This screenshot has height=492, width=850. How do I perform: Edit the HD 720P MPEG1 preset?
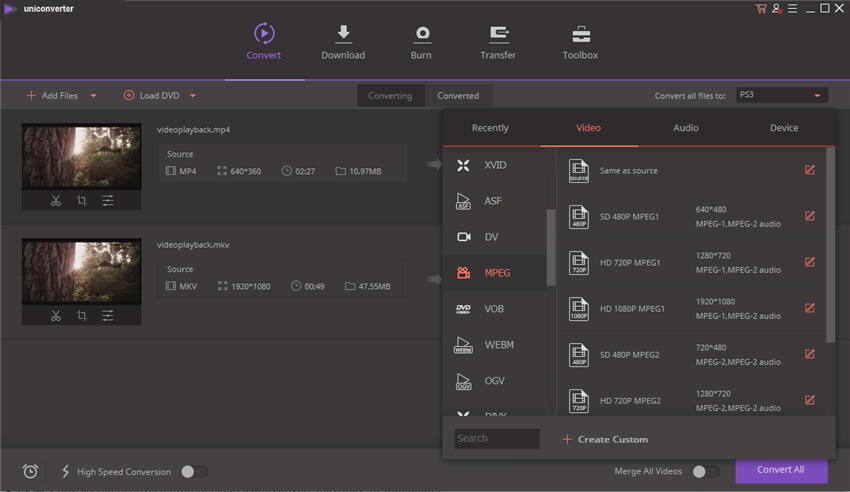click(x=809, y=262)
